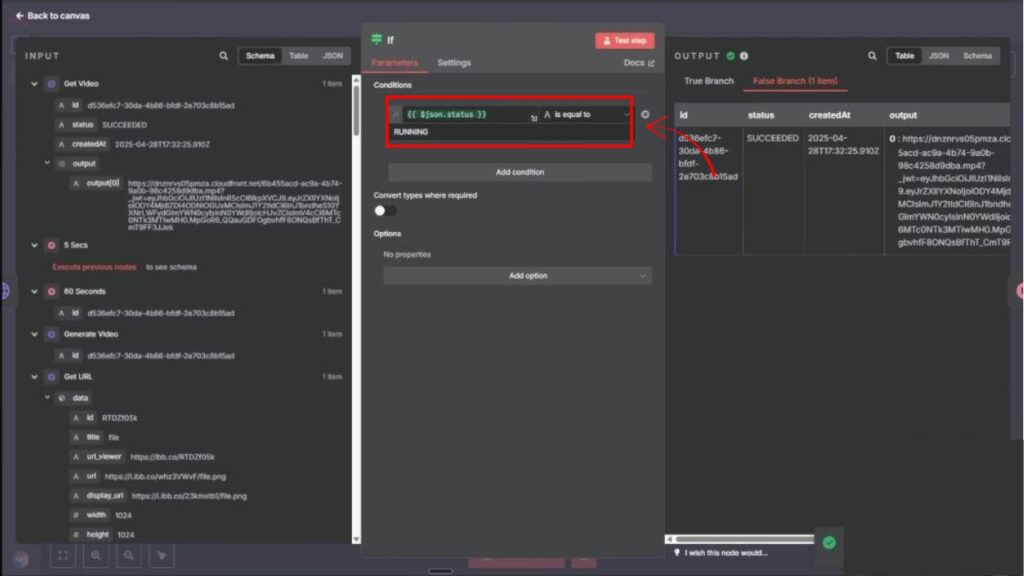
Task: Open the Add option dropdown
Action: (517, 276)
